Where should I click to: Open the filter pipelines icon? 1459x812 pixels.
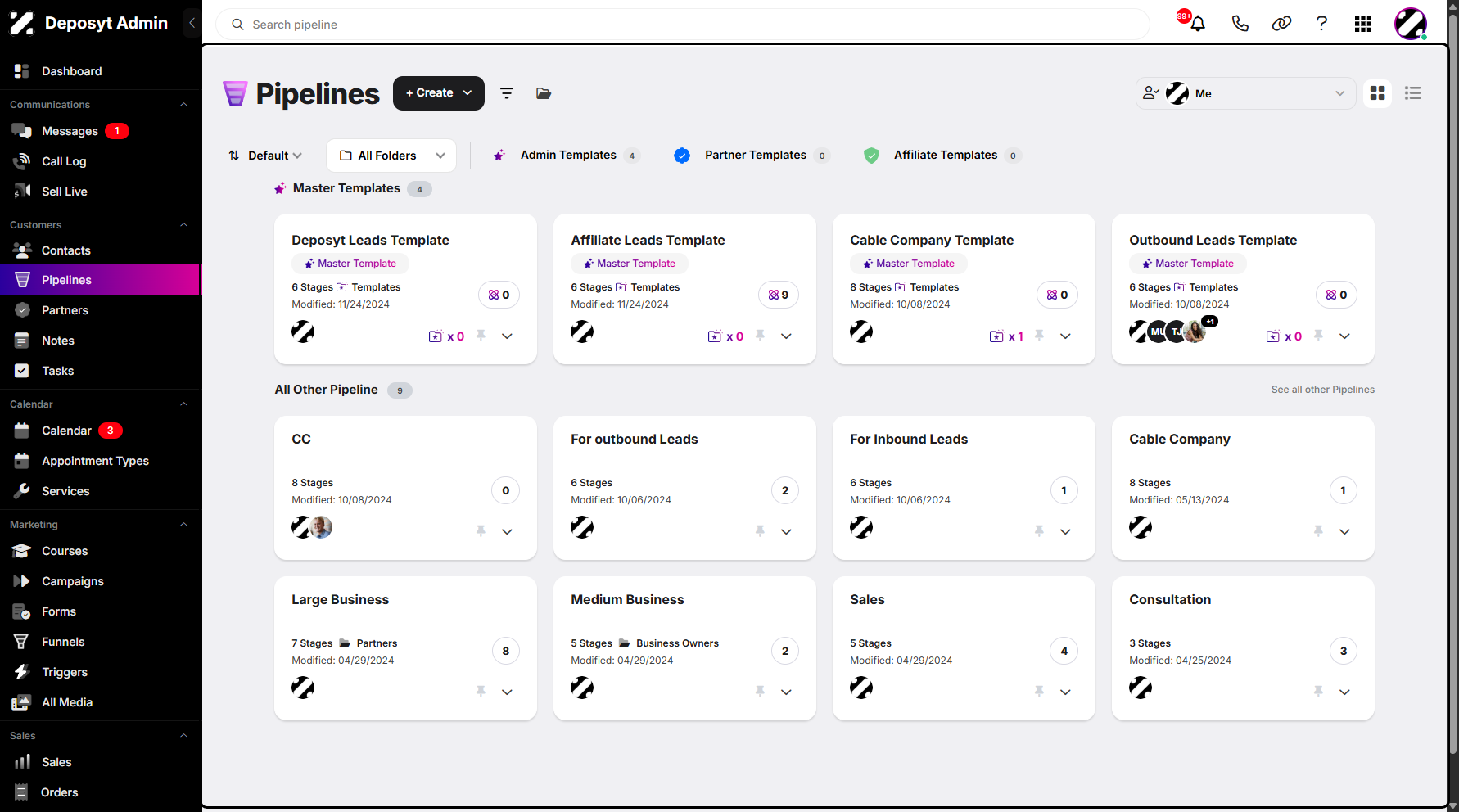click(507, 93)
